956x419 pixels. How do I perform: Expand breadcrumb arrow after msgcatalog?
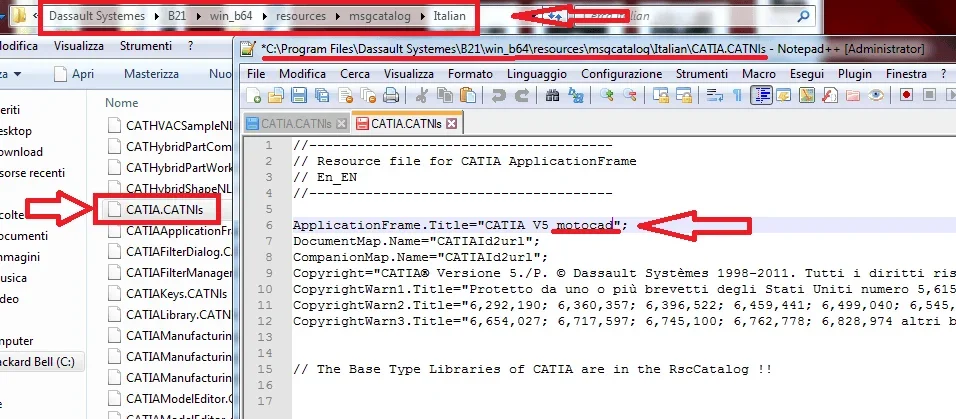tap(423, 17)
